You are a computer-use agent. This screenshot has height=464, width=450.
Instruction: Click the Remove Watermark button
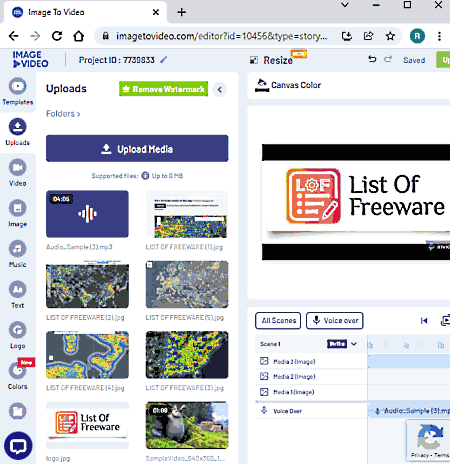click(163, 89)
